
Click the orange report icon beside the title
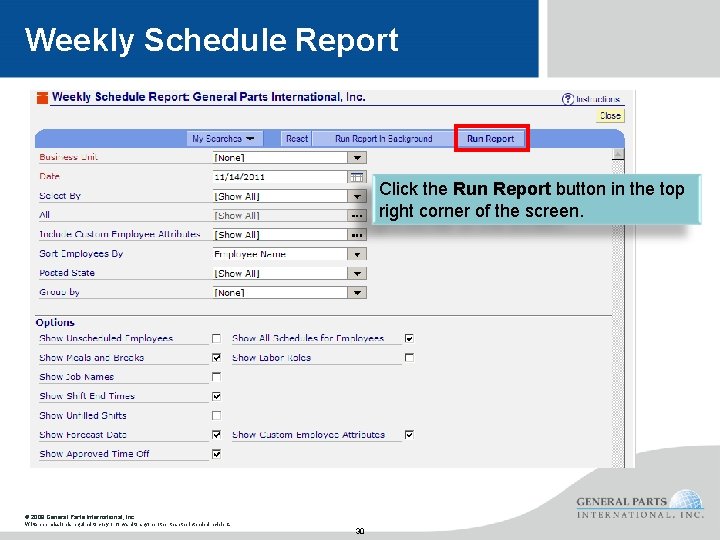coord(42,97)
